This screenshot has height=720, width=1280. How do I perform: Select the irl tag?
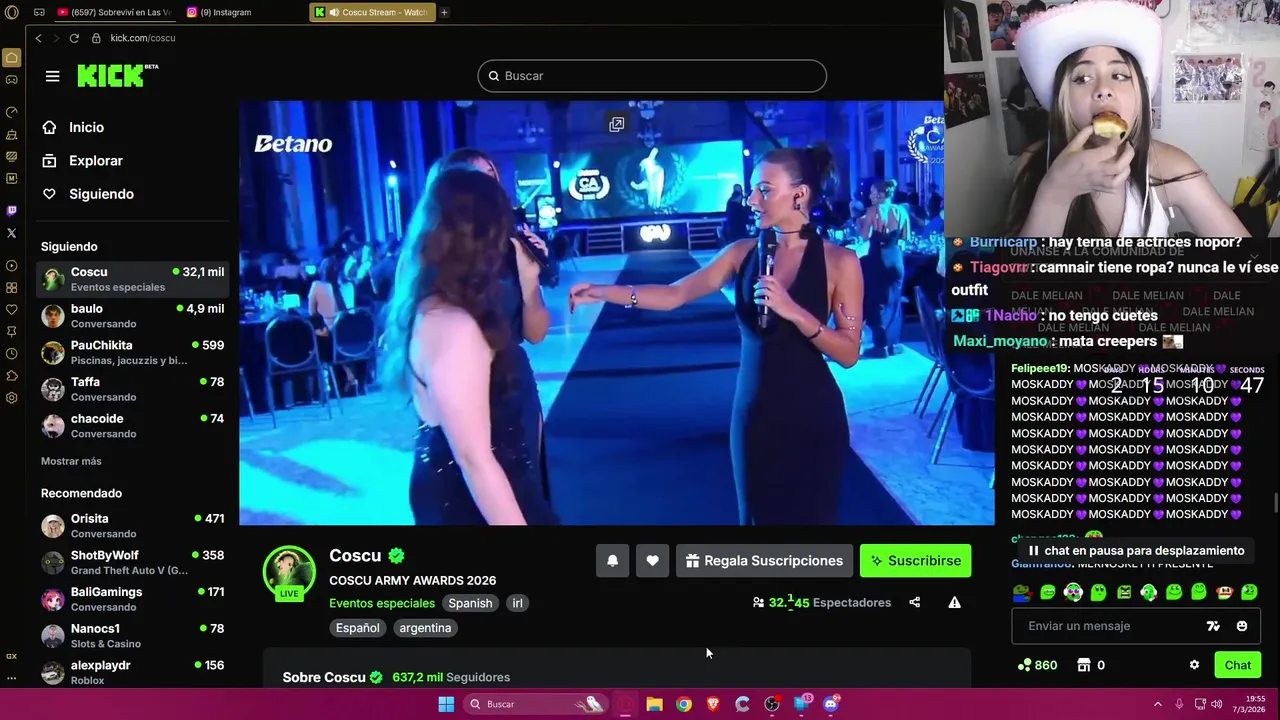click(x=517, y=603)
